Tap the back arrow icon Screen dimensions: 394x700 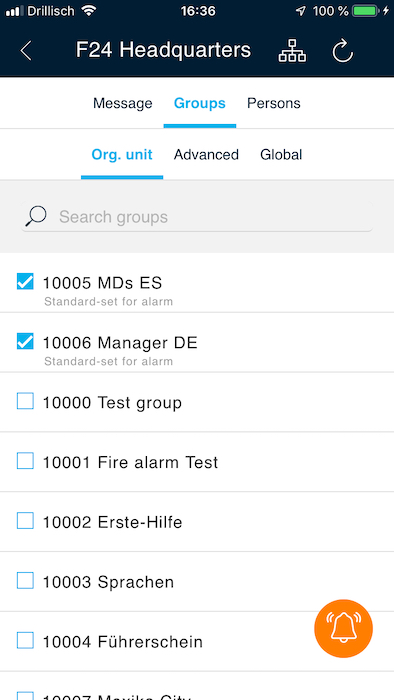coord(26,50)
